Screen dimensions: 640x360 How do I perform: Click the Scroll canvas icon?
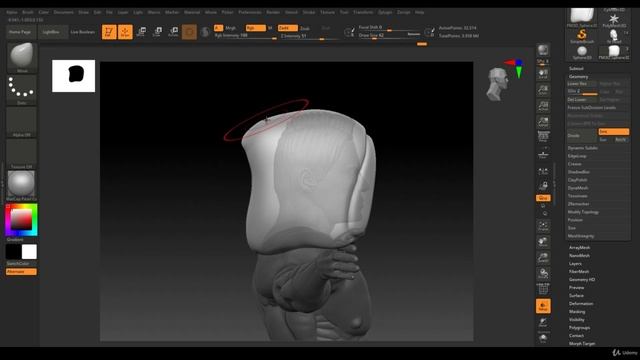coord(543,74)
